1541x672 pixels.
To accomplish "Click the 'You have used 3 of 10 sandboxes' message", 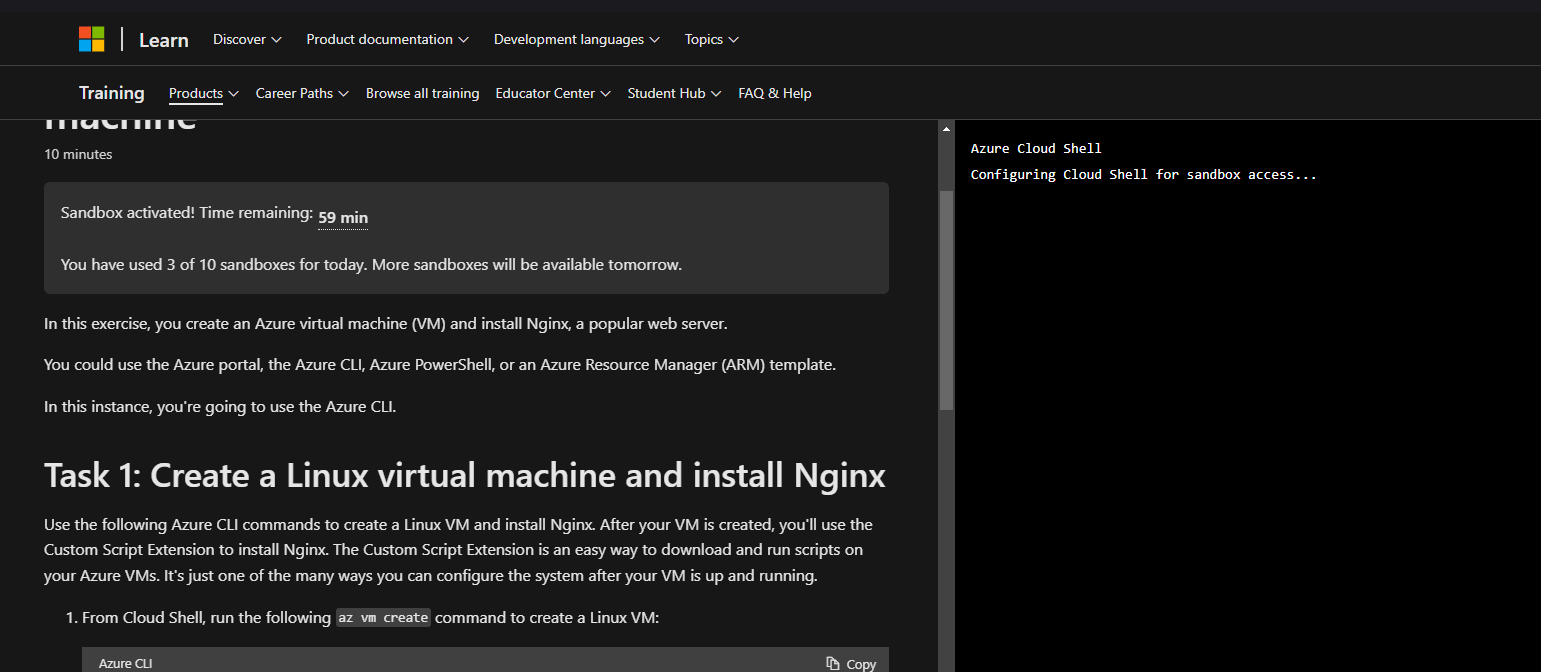I will tap(371, 265).
